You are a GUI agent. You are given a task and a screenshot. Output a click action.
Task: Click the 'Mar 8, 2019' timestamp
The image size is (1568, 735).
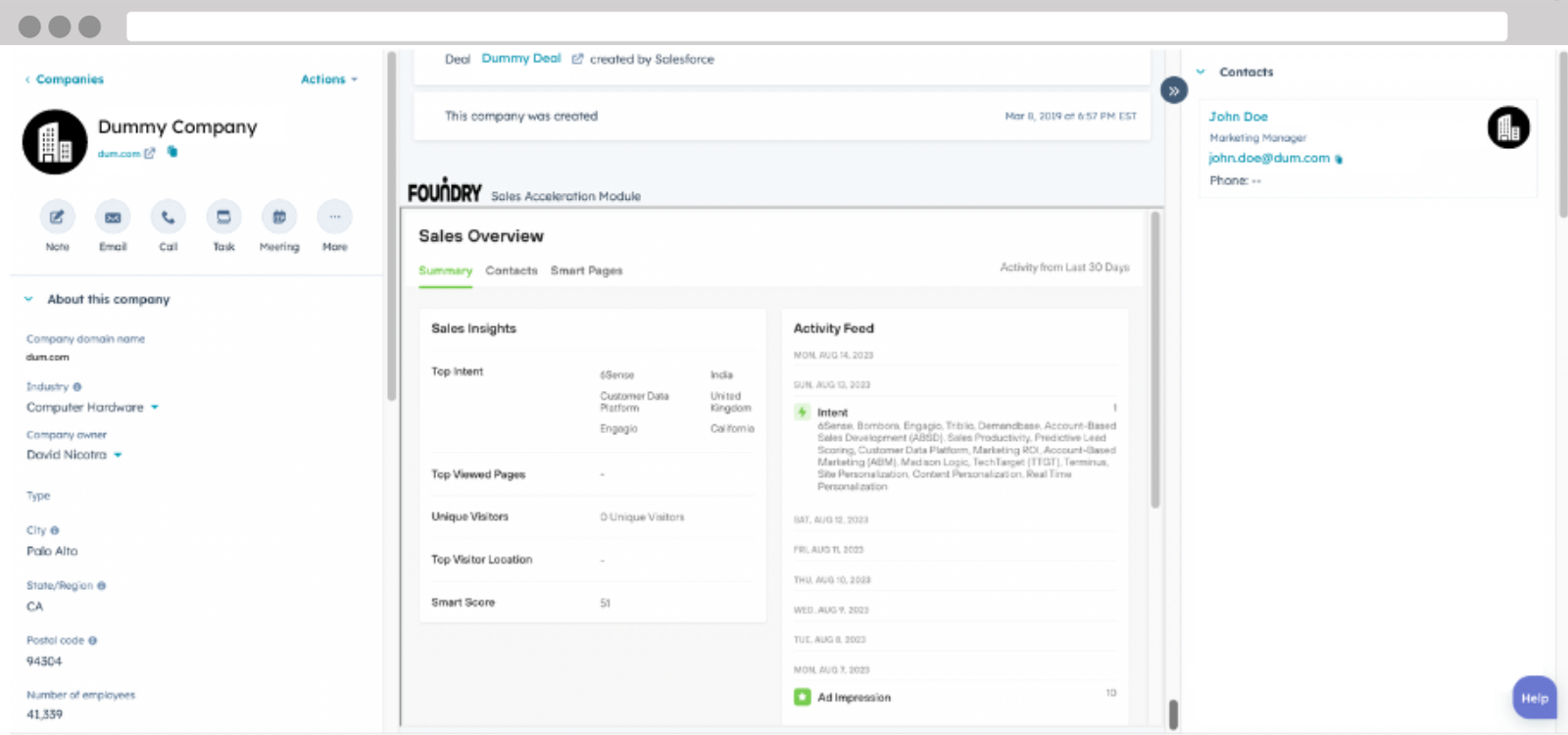click(x=1071, y=116)
